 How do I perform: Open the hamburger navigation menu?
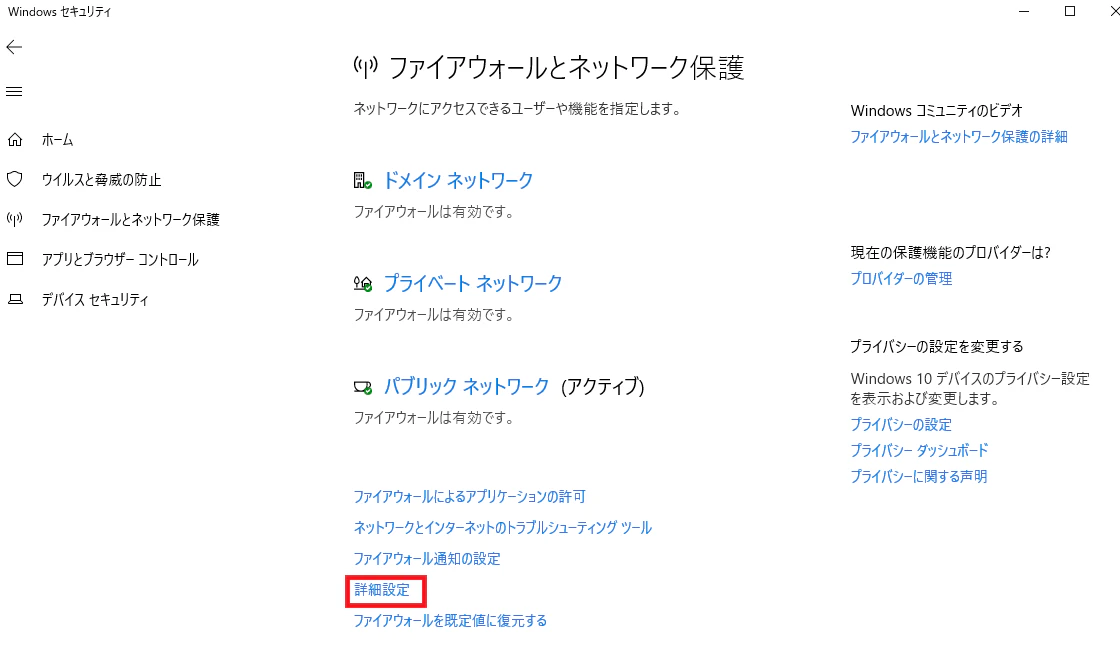click(x=14, y=91)
